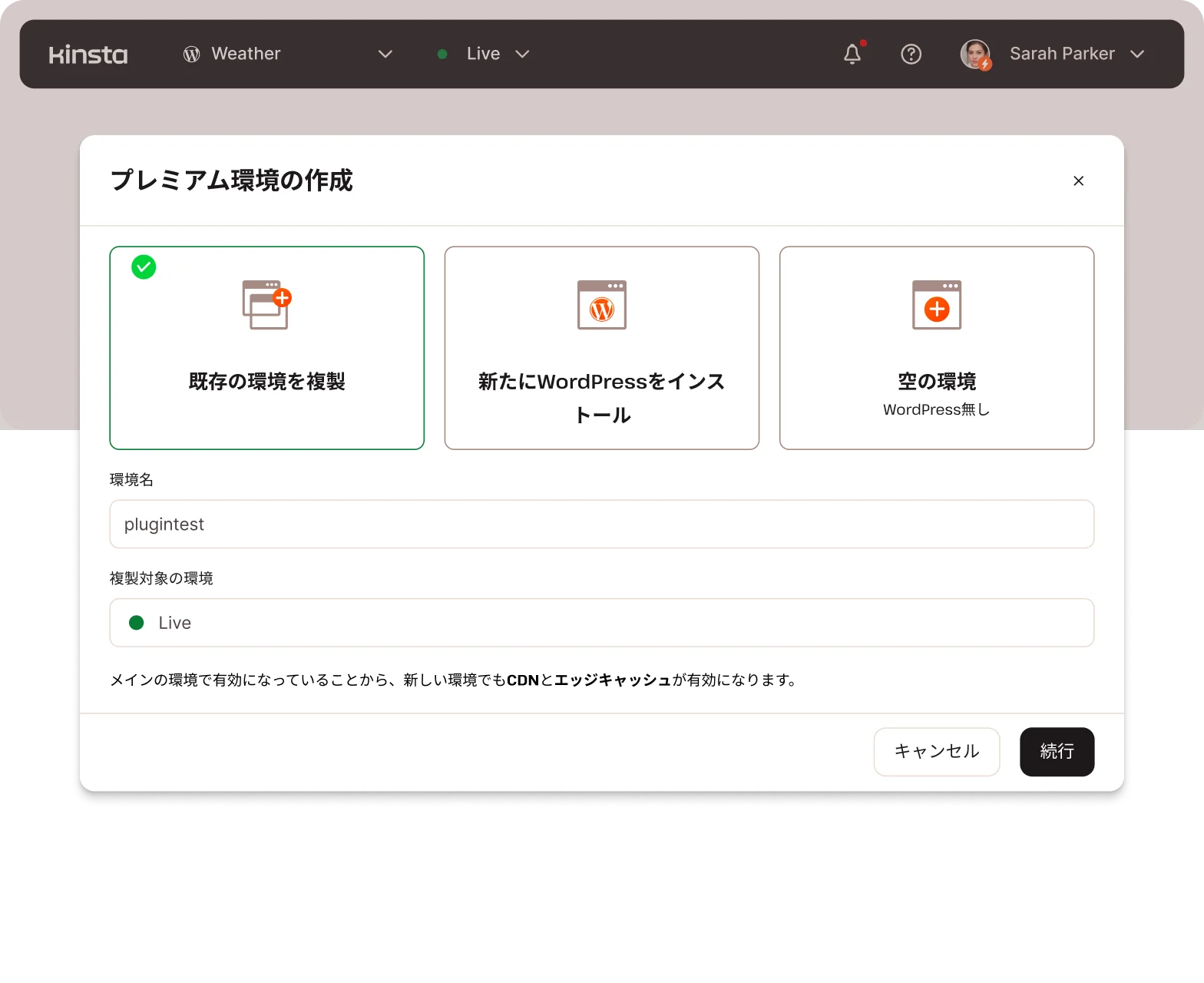1204x983 pixels.
Task: Click the clone environment window icon
Action: pos(266,305)
